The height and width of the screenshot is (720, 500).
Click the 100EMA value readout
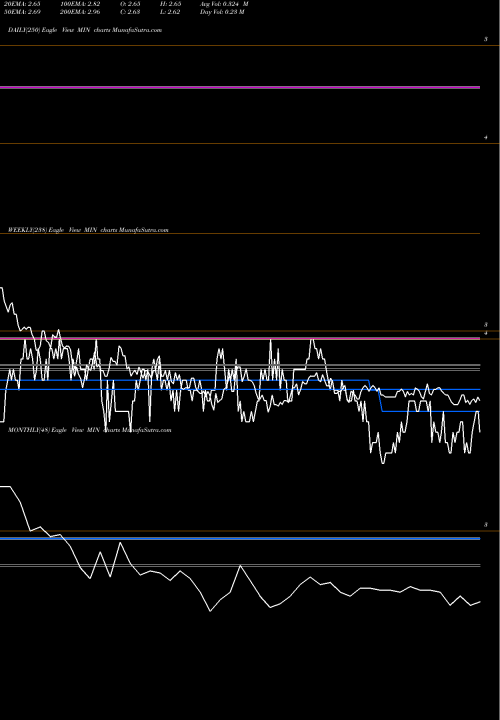[x=80, y=4]
